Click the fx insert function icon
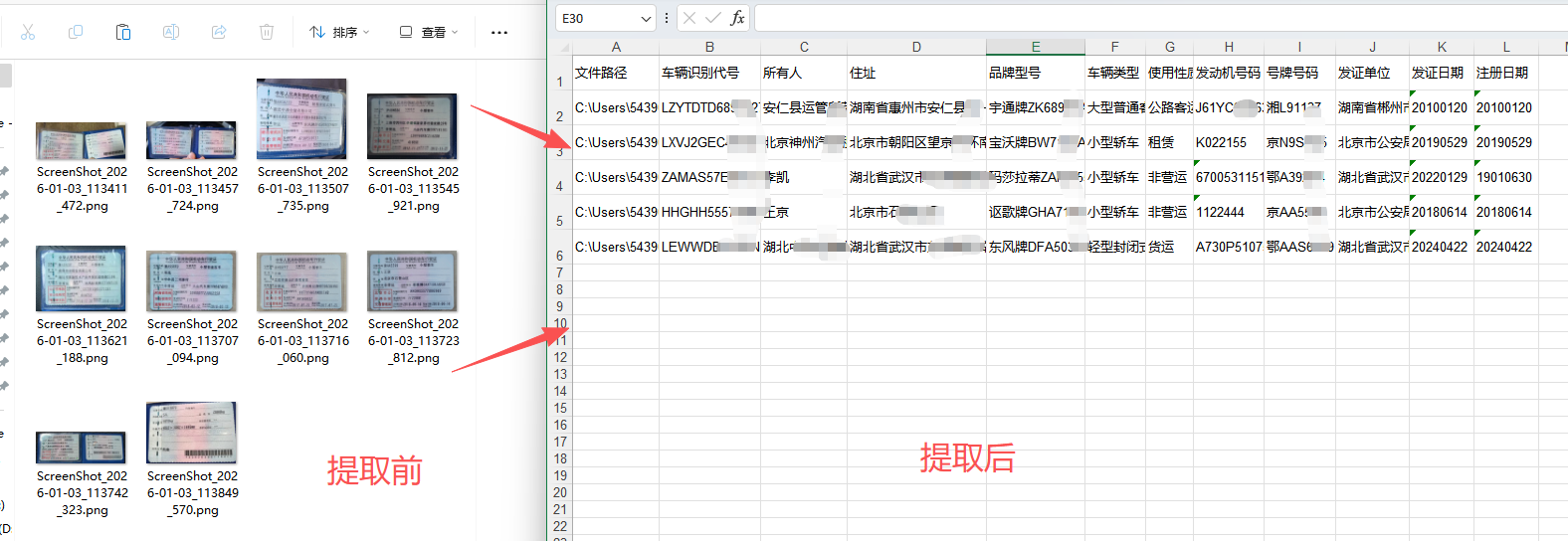1568x541 pixels. click(737, 18)
